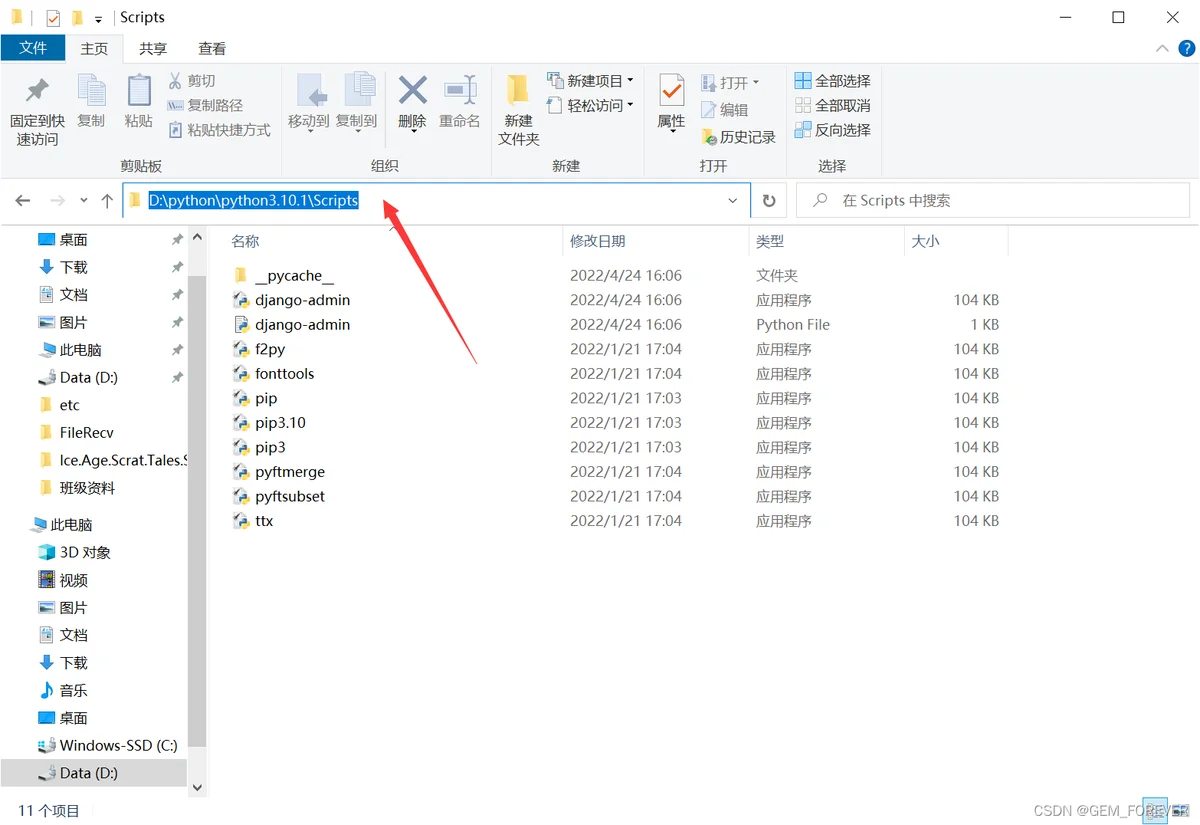This screenshot has width=1200, height=825.
Task: Select the django-admin application file
Action: coord(302,300)
